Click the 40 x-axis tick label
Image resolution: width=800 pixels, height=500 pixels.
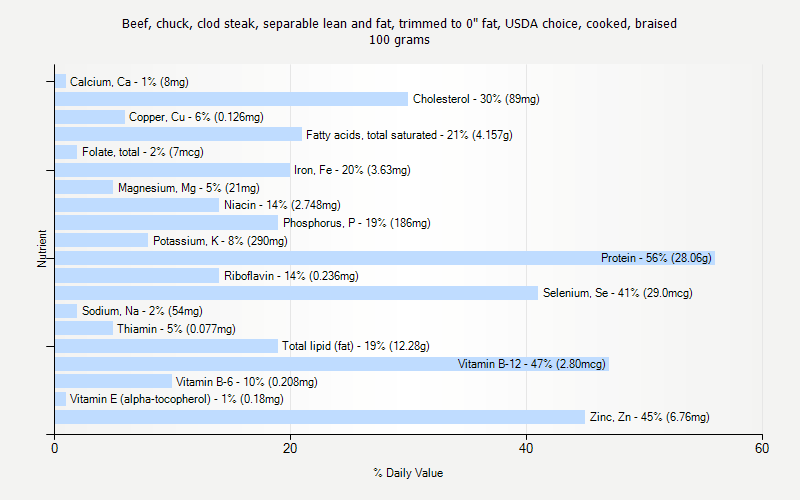point(526,448)
